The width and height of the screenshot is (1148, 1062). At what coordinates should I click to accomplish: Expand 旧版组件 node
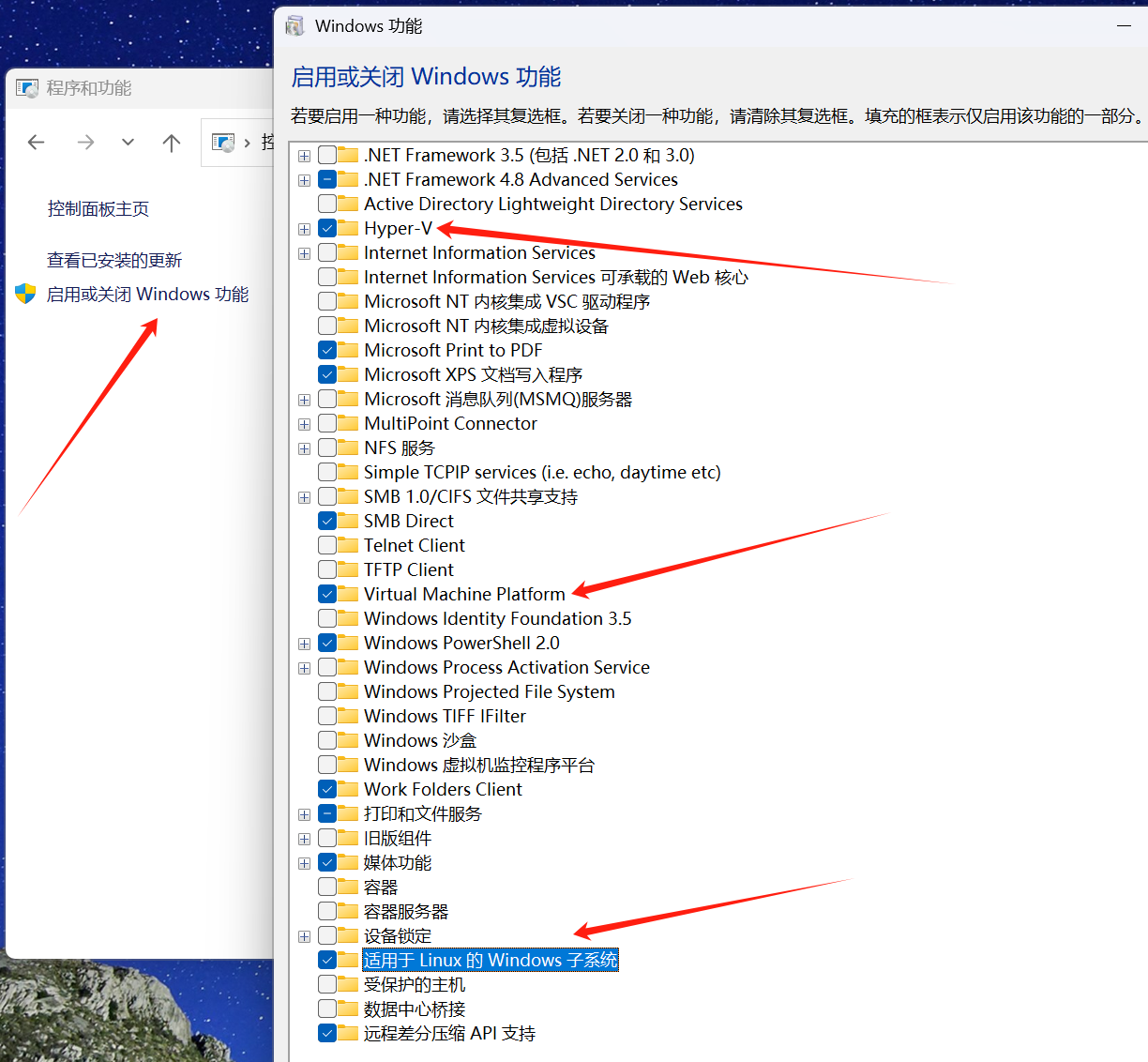304,839
